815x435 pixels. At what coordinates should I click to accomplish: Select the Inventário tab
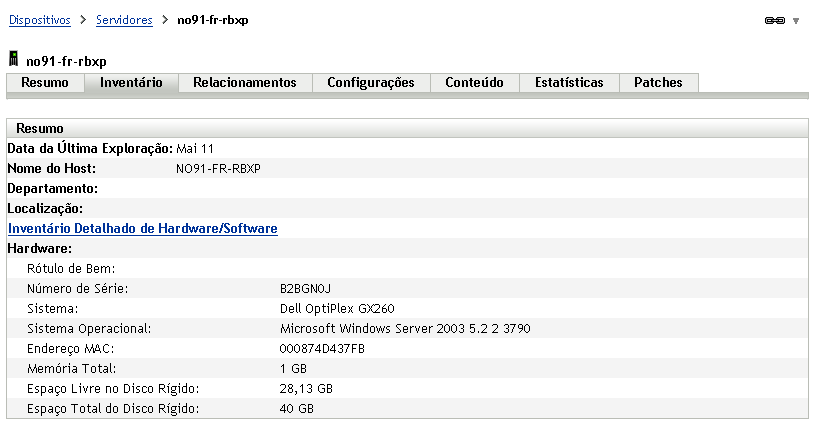pos(131,83)
